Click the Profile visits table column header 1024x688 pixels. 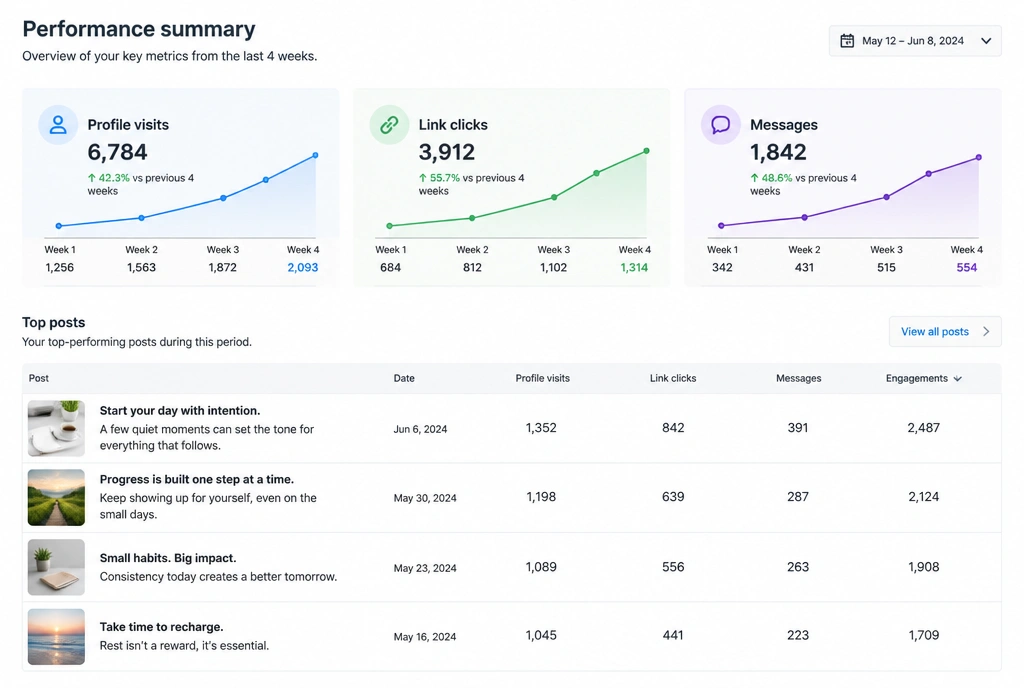[x=542, y=379]
